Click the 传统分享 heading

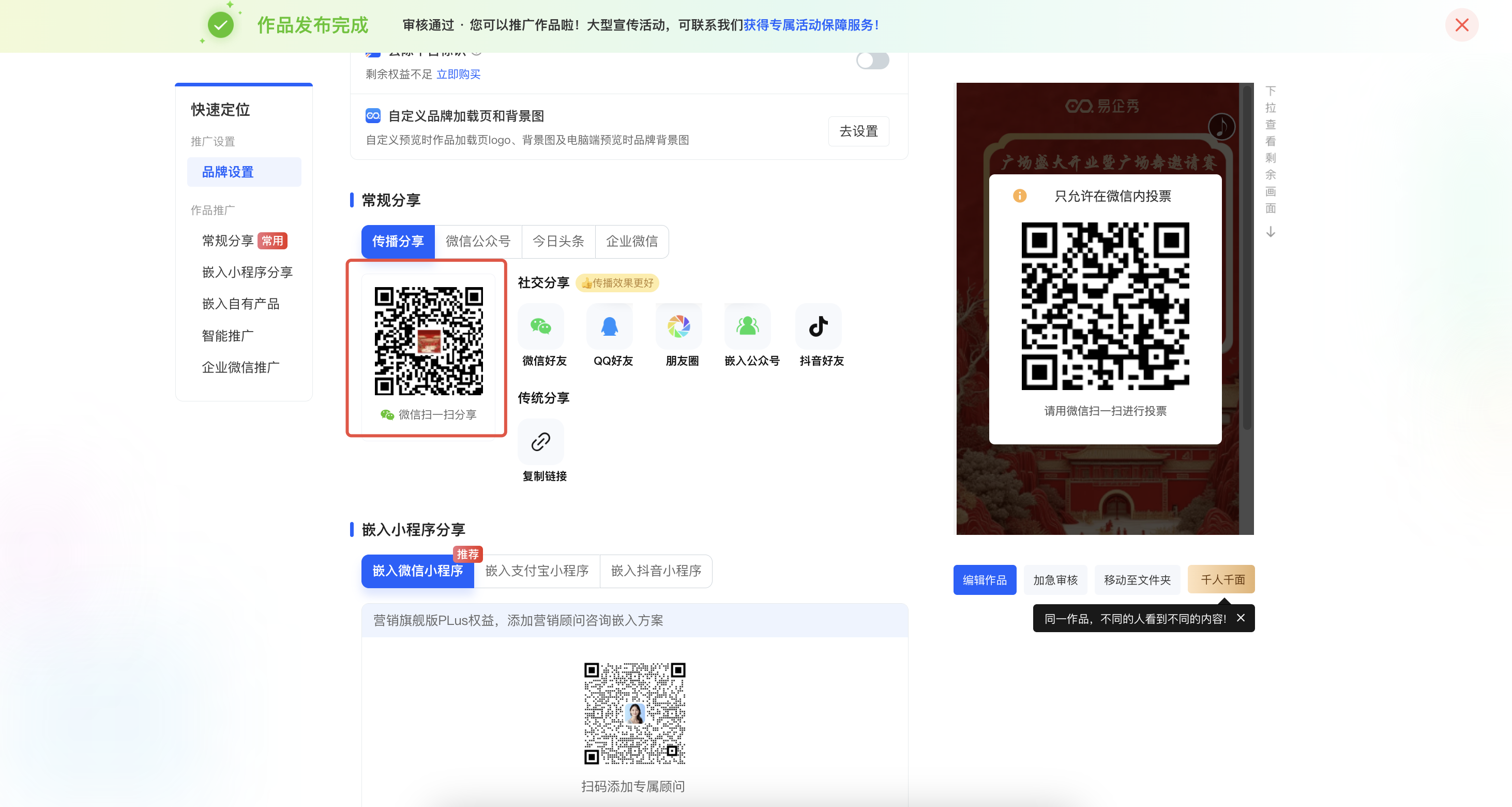[x=543, y=398]
